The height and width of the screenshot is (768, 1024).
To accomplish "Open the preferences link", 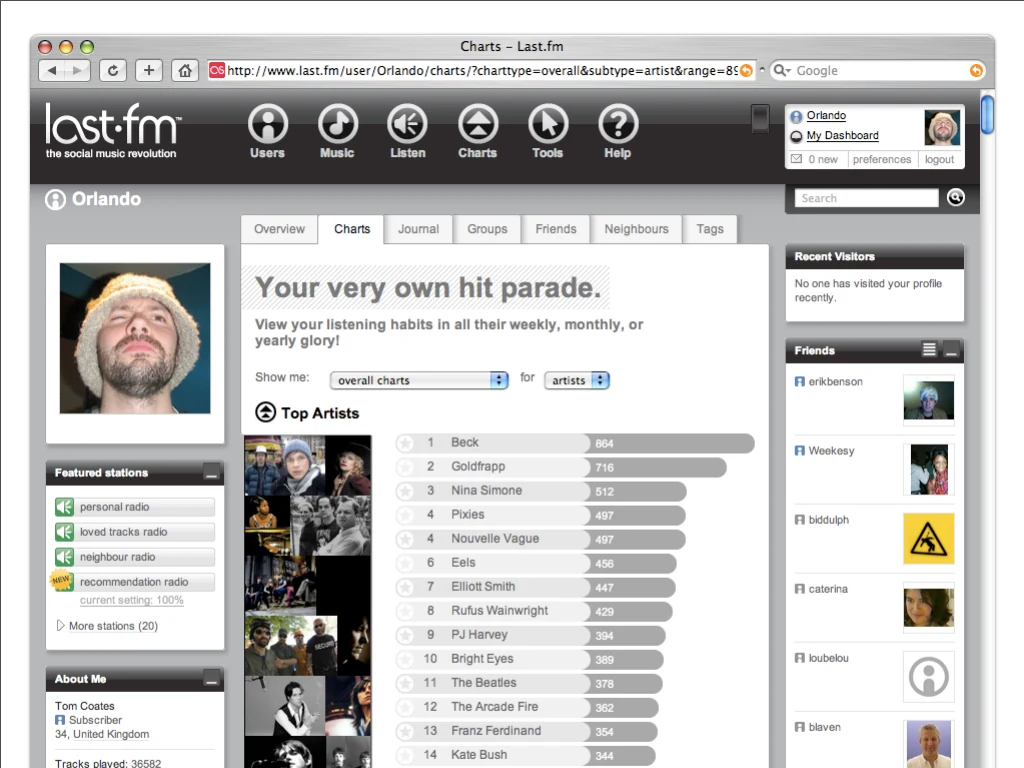I will tap(882, 159).
